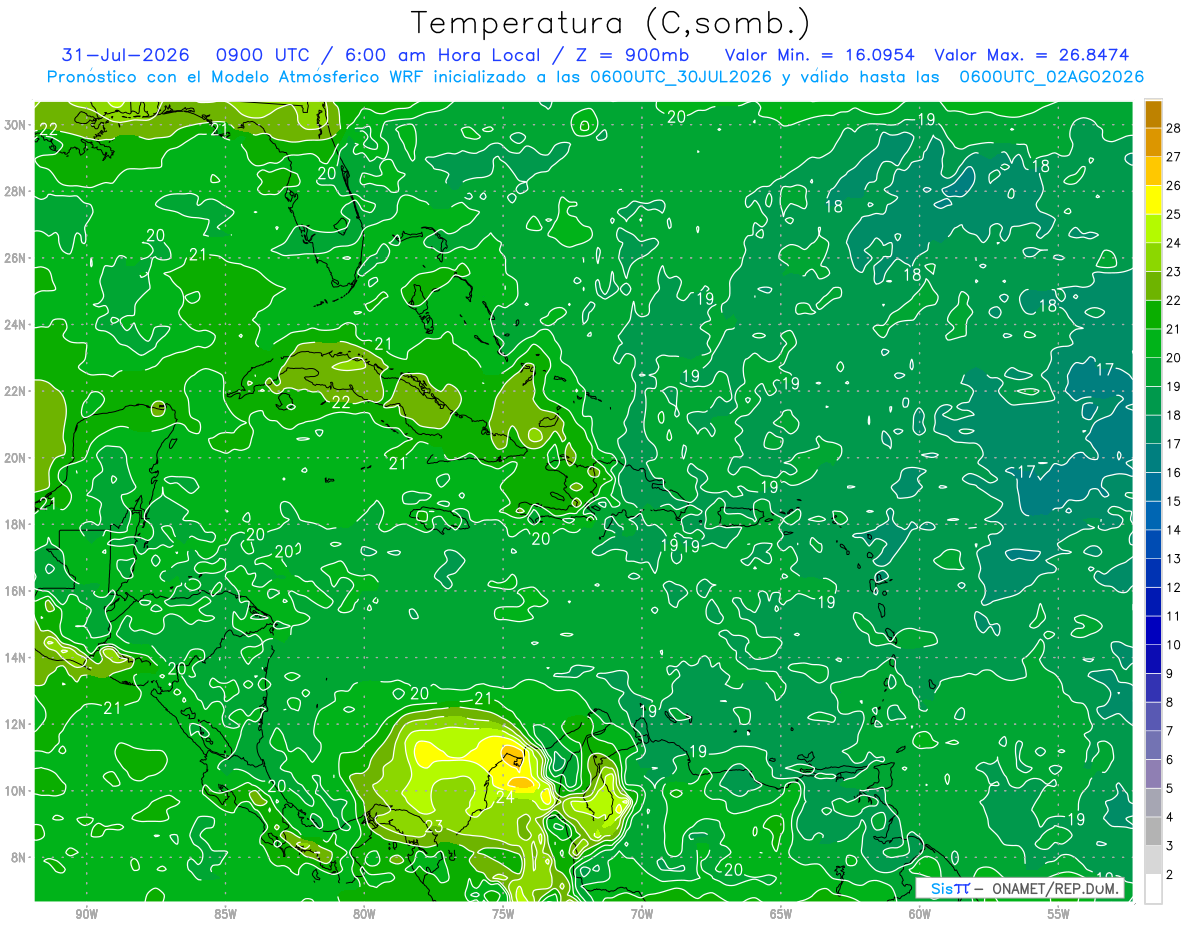
Task: Click the legend value label 26
Action: (x=1174, y=186)
